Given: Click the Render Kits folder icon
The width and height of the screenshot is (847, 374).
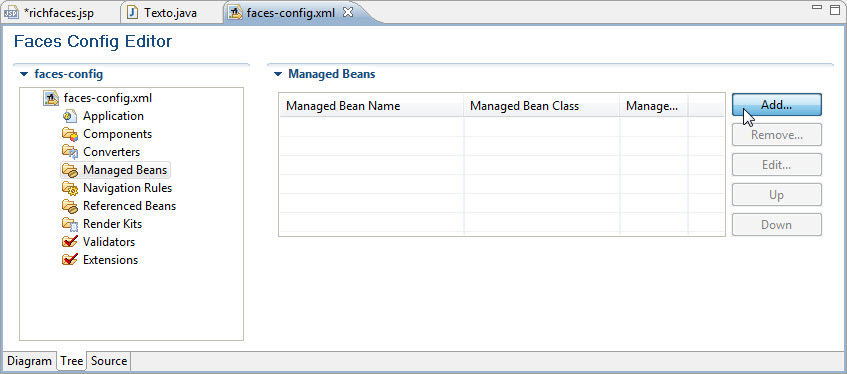Looking at the screenshot, I should 70,224.
